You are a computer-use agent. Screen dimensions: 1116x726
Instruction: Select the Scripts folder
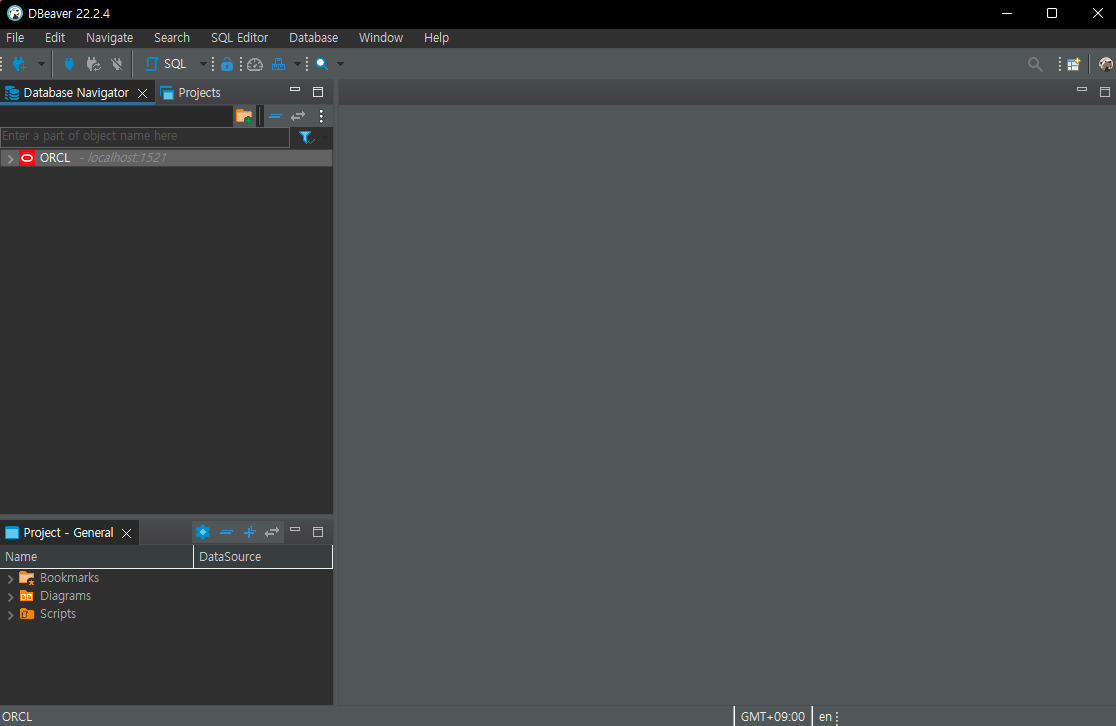tap(58, 614)
